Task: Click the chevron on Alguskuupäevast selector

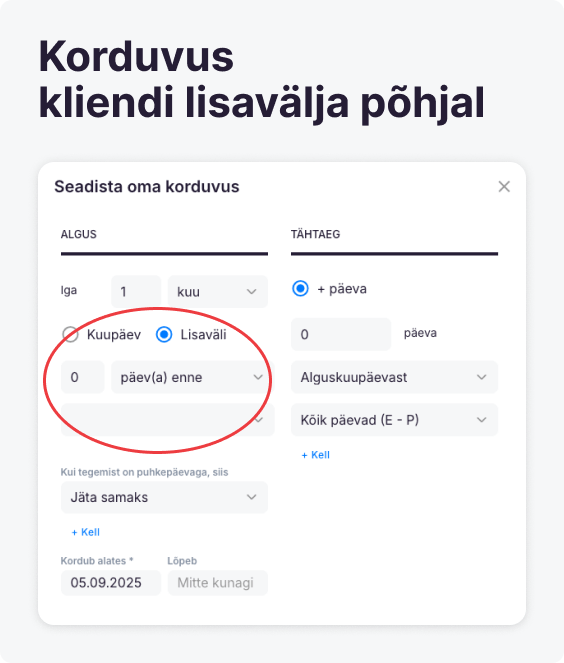Action: [482, 377]
